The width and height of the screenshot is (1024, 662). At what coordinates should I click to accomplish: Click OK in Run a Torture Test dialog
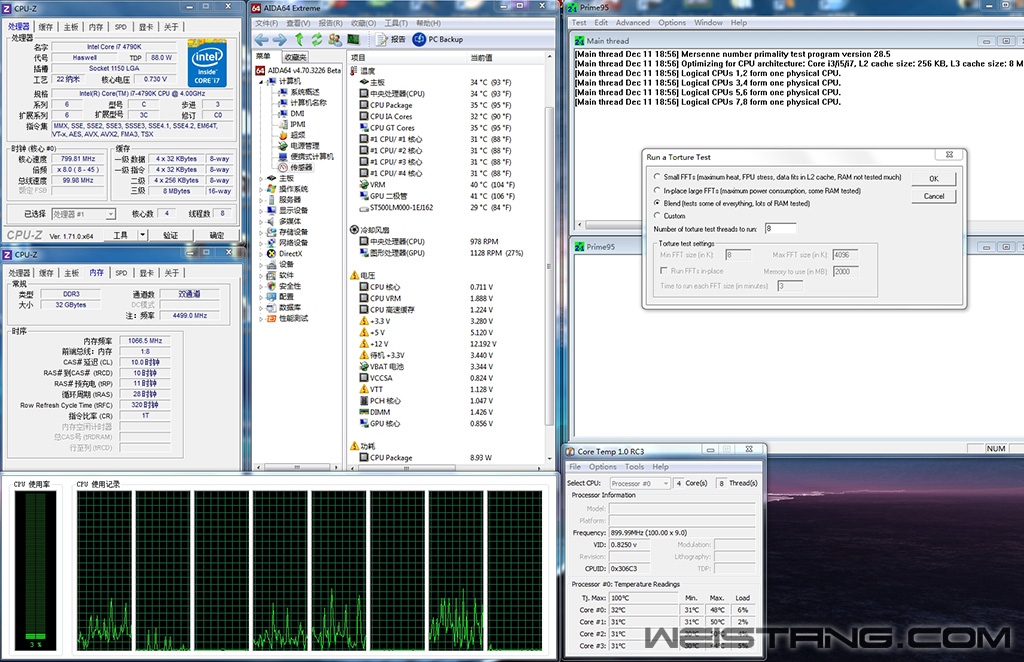click(x=934, y=179)
